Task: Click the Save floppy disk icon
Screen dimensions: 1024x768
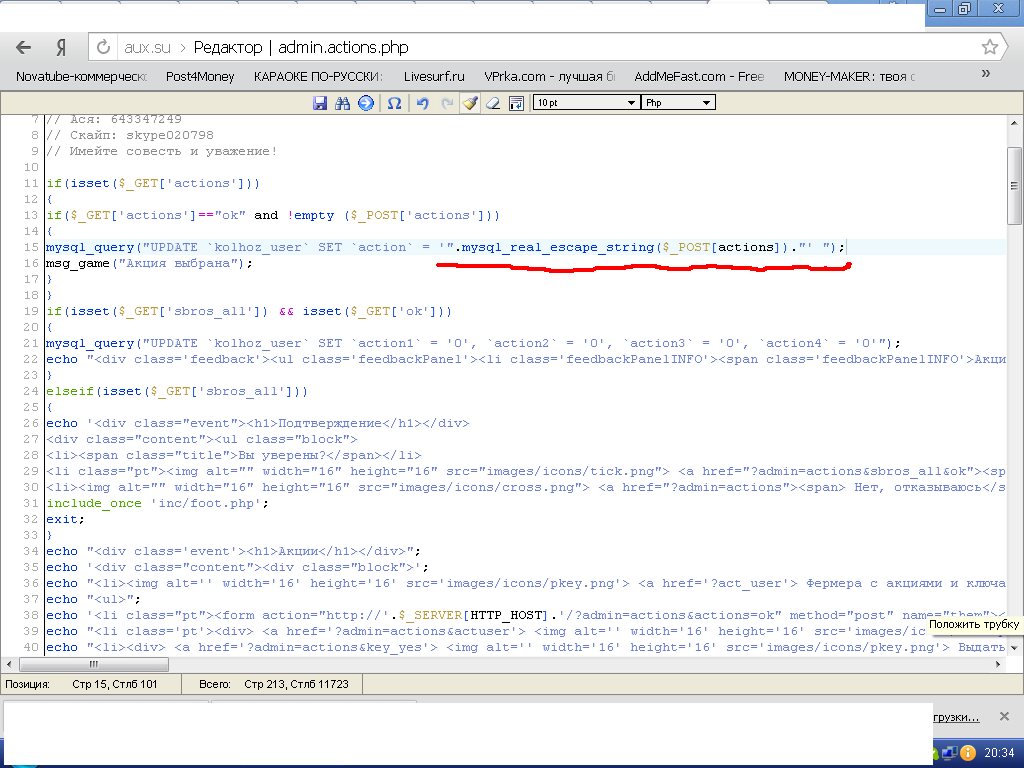Action: pos(320,103)
